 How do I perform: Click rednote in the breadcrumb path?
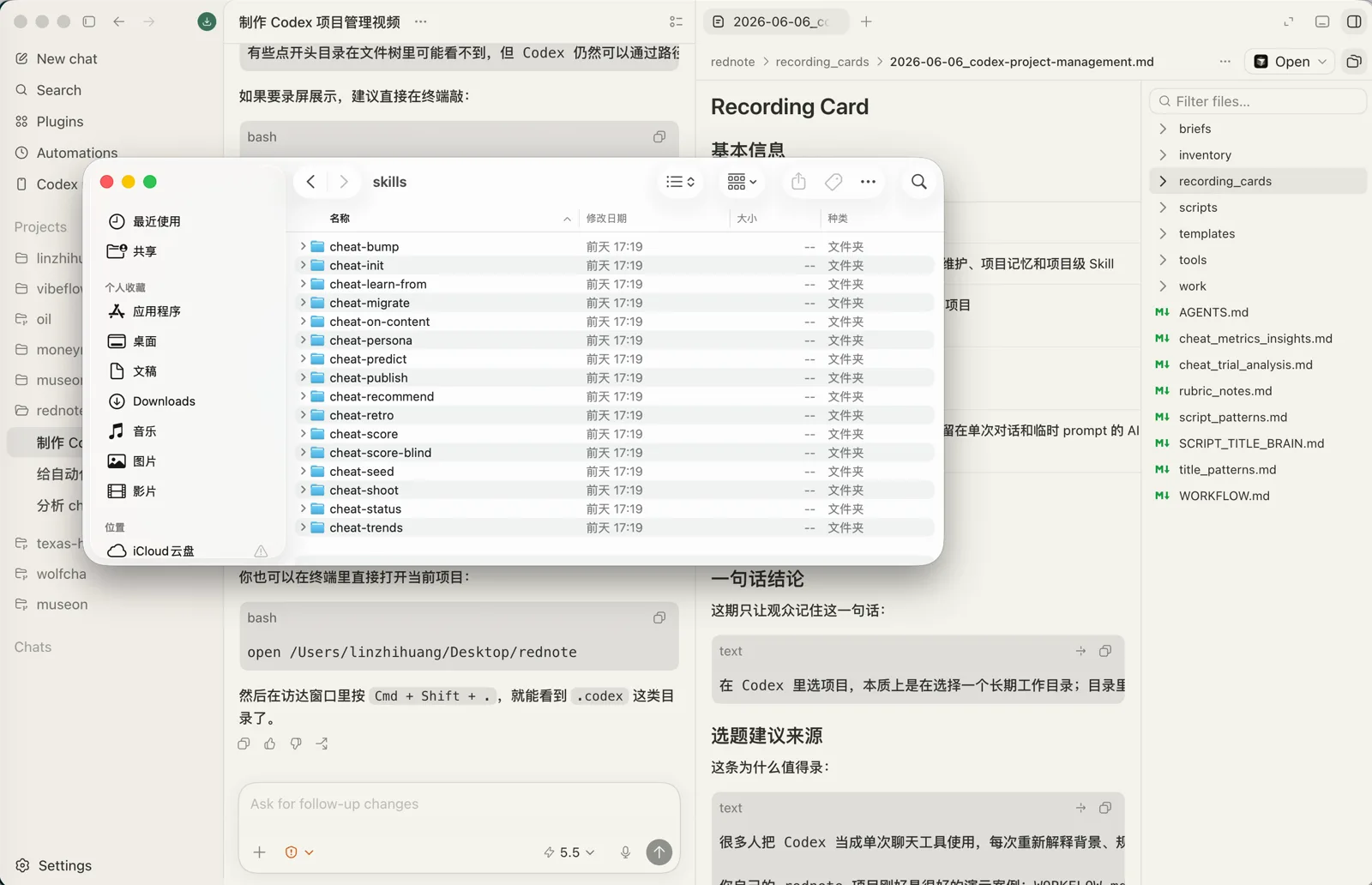click(732, 62)
